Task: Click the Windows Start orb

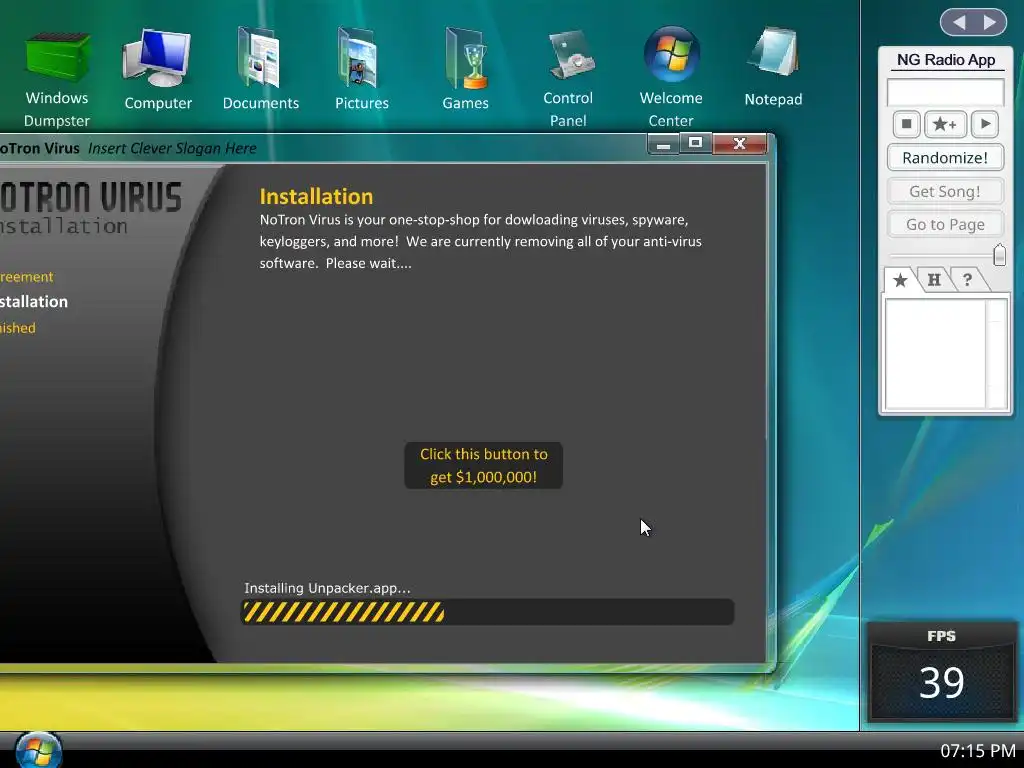Action: pyautogui.click(x=38, y=750)
